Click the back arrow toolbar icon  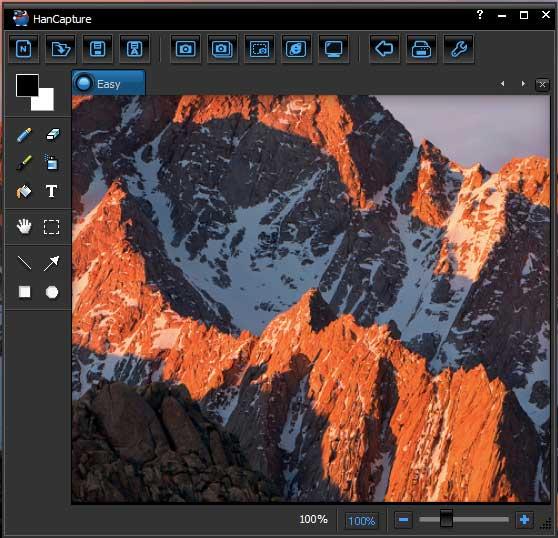(x=385, y=49)
